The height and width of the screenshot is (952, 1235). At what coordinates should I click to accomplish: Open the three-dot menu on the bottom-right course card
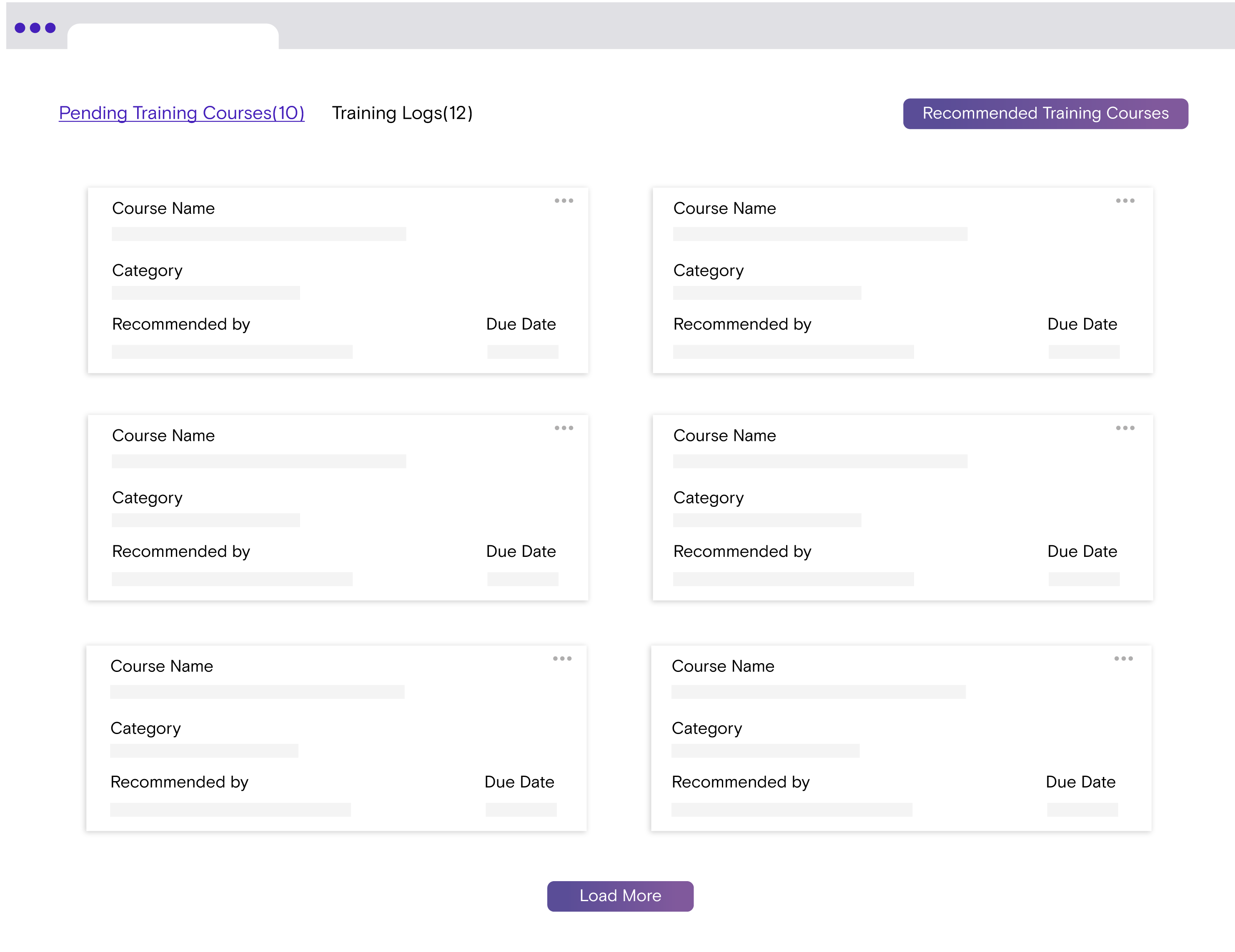pos(1124,659)
